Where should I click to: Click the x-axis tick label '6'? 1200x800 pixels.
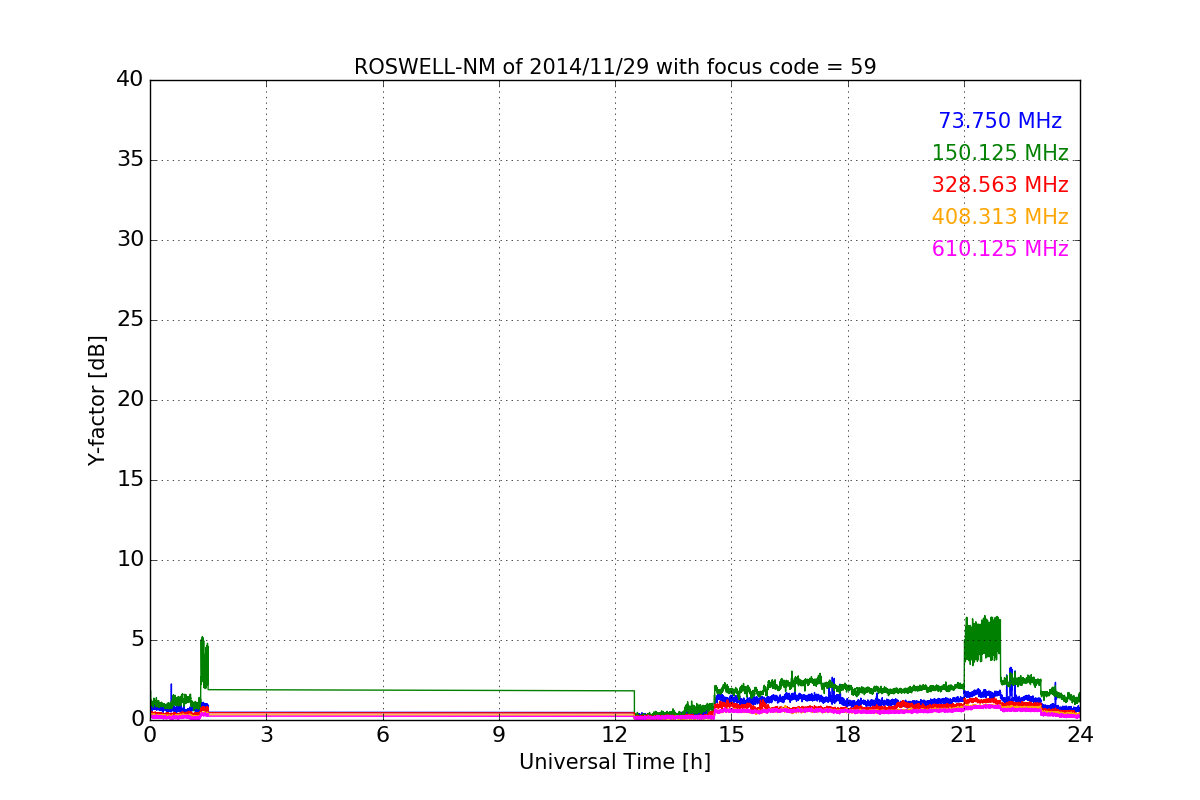coord(383,735)
